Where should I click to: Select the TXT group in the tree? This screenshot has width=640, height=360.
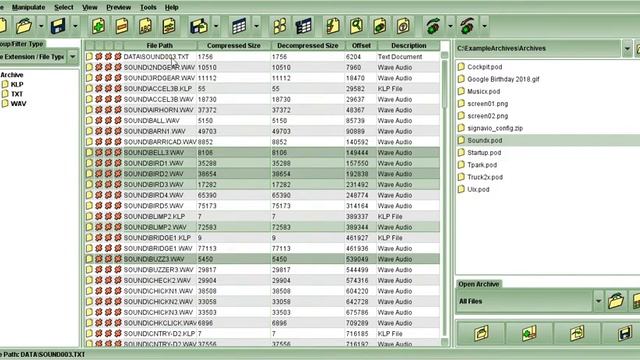tap(16, 94)
